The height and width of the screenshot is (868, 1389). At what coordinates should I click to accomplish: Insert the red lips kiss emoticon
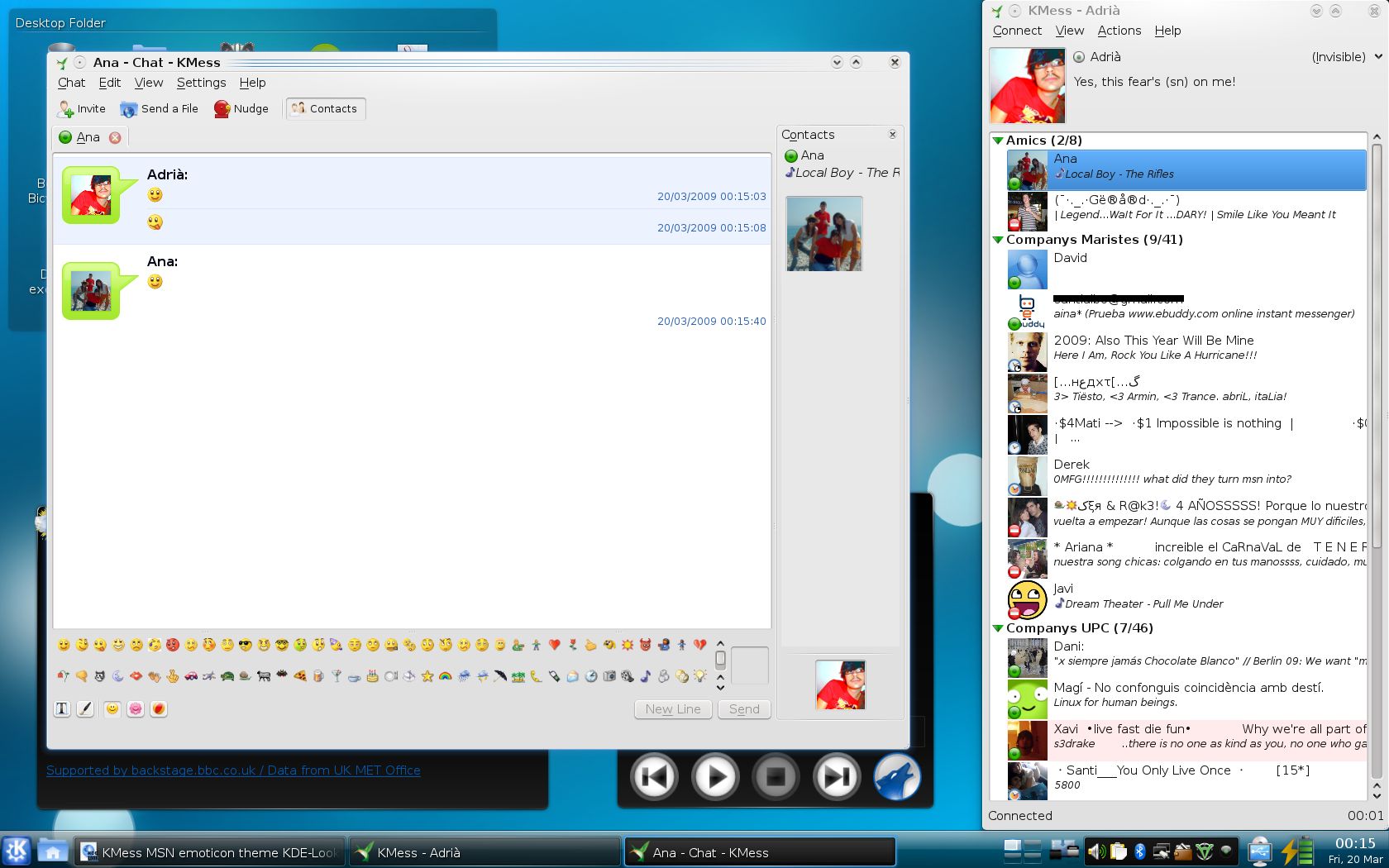click(x=136, y=676)
